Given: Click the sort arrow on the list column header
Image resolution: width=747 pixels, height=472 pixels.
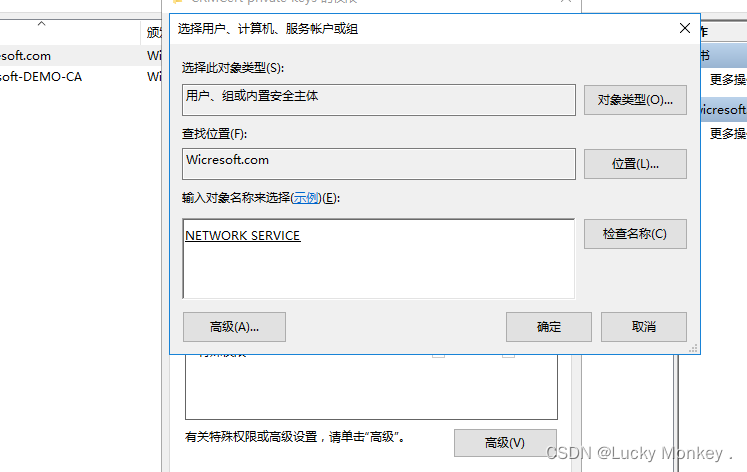Looking at the screenshot, I should (x=41, y=23).
